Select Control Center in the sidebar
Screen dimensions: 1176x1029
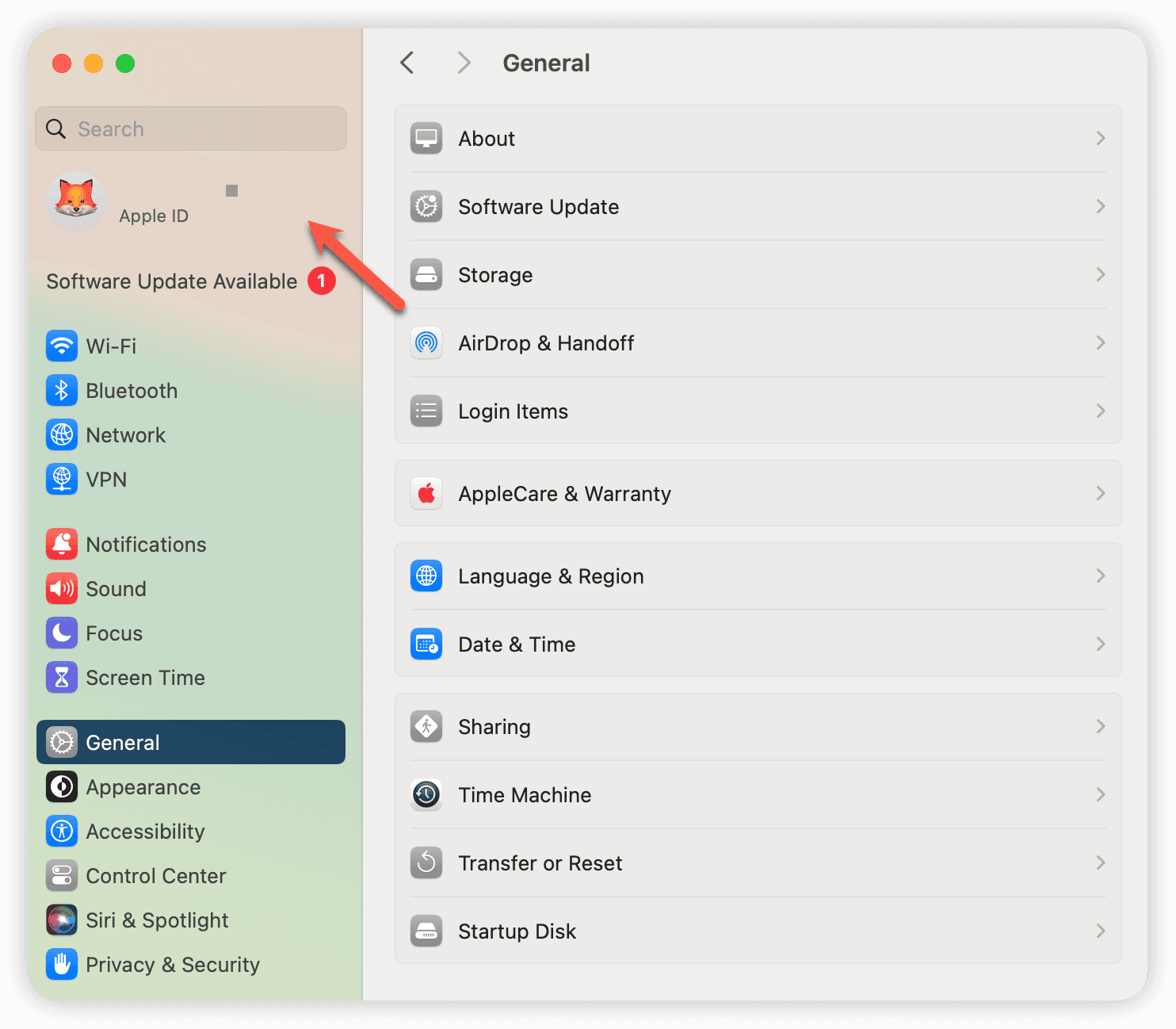pyautogui.click(x=191, y=875)
